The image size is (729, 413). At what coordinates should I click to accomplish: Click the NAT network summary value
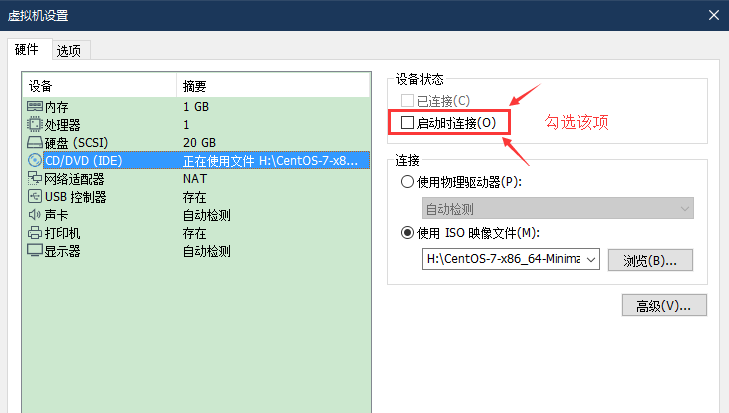pyautogui.click(x=195, y=179)
